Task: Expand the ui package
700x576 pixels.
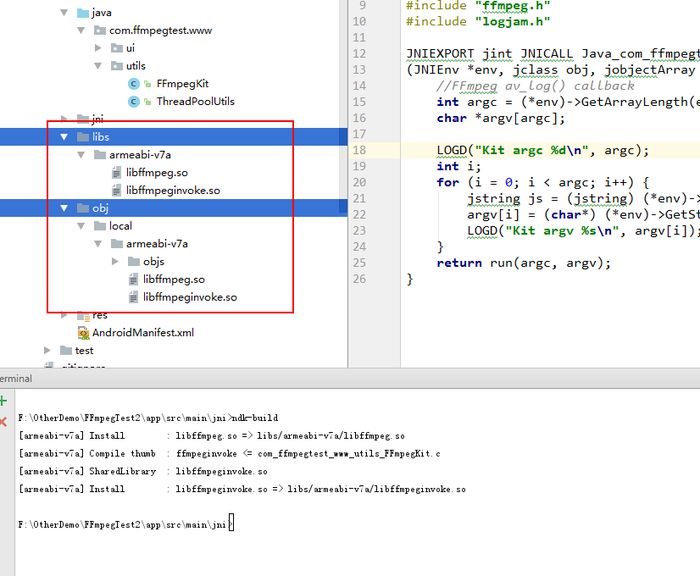Action: click(x=100, y=48)
